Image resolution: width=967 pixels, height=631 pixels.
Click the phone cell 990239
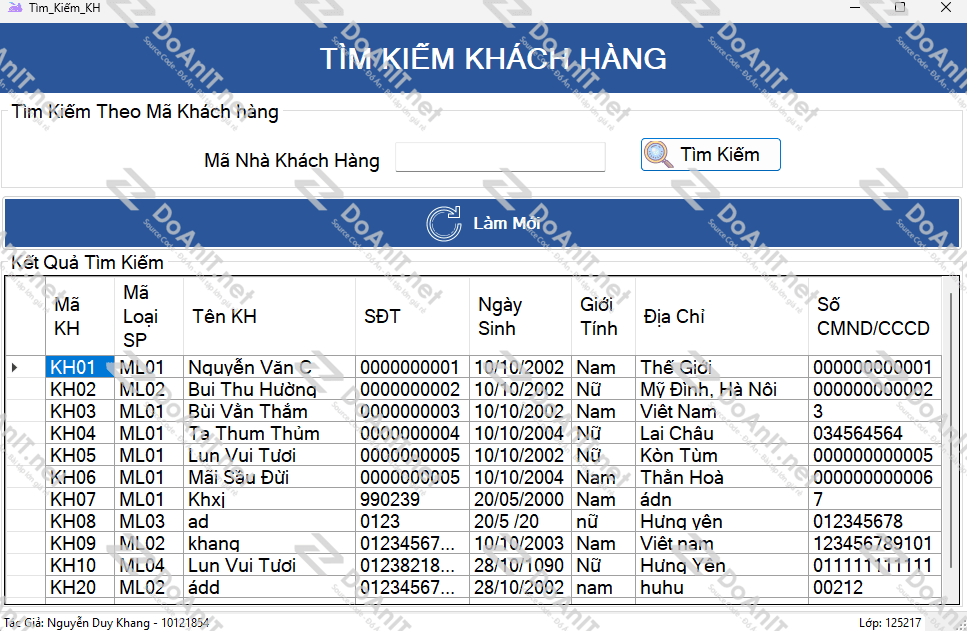(413, 500)
